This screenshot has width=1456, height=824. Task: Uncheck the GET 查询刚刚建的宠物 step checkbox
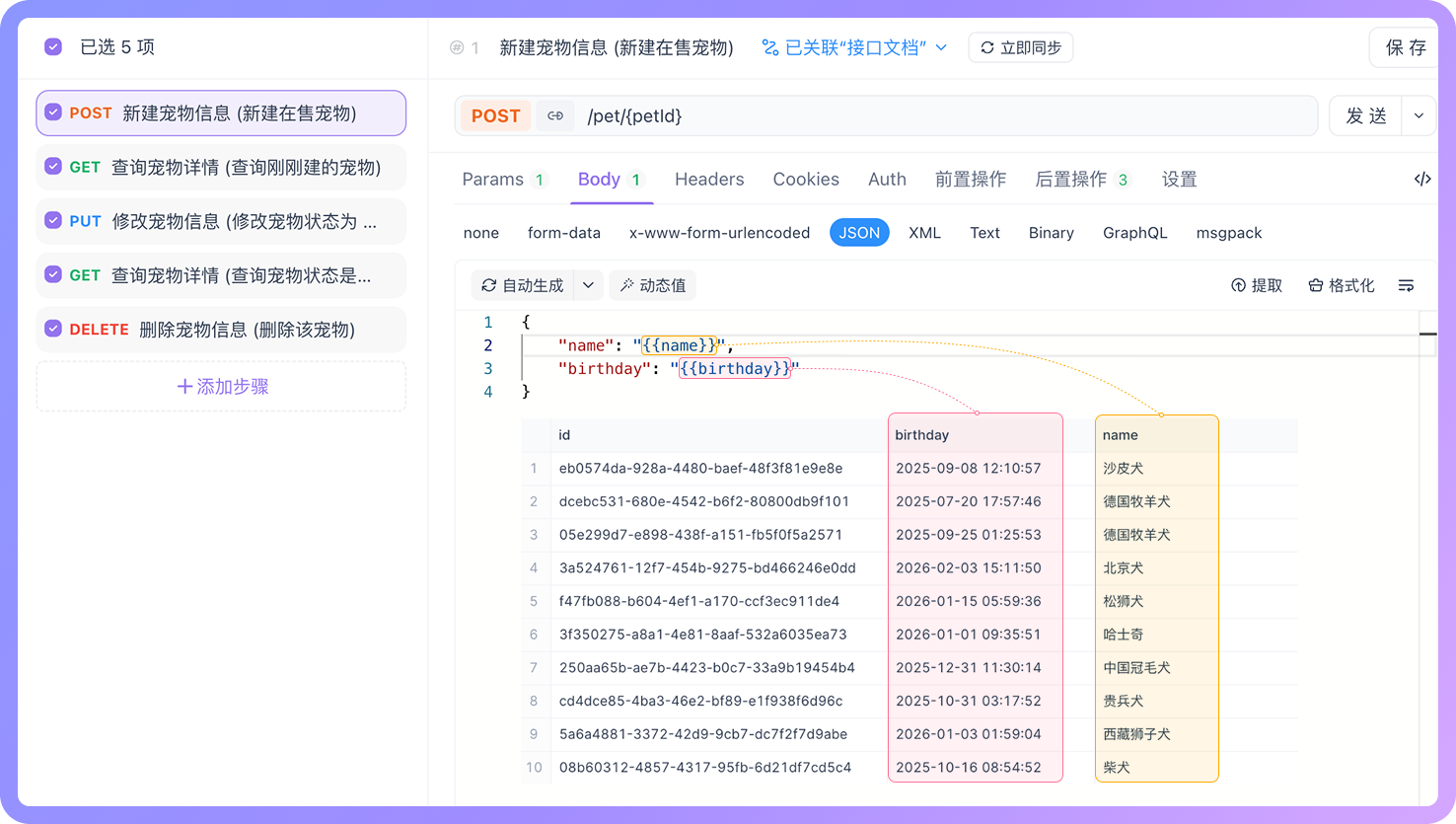tap(53, 167)
